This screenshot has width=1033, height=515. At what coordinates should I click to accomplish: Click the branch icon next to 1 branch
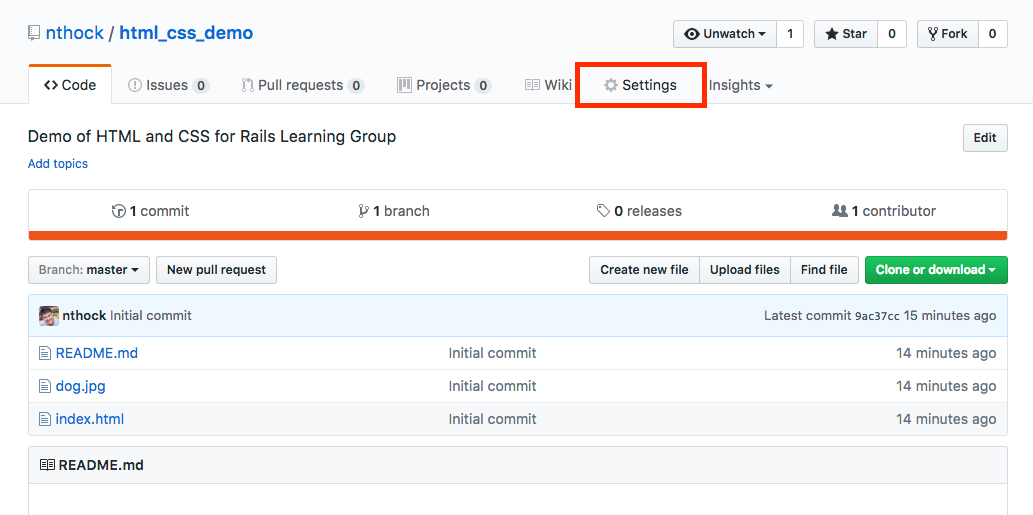point(363,211)
